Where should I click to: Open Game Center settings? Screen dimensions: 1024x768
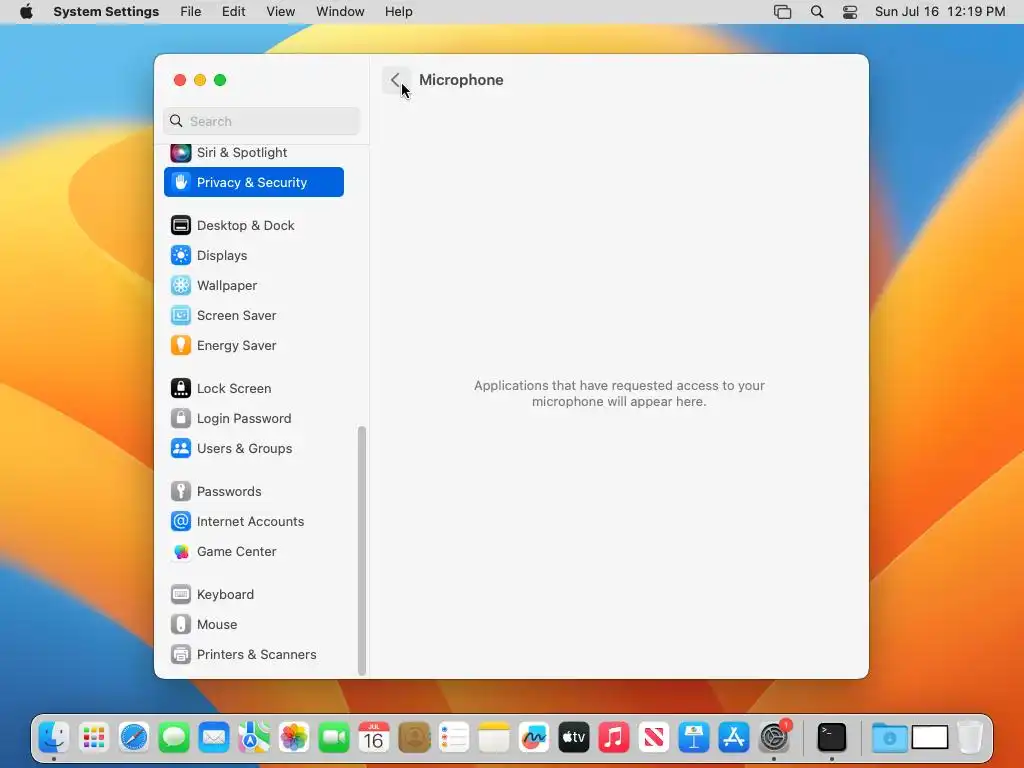[254, 552]
